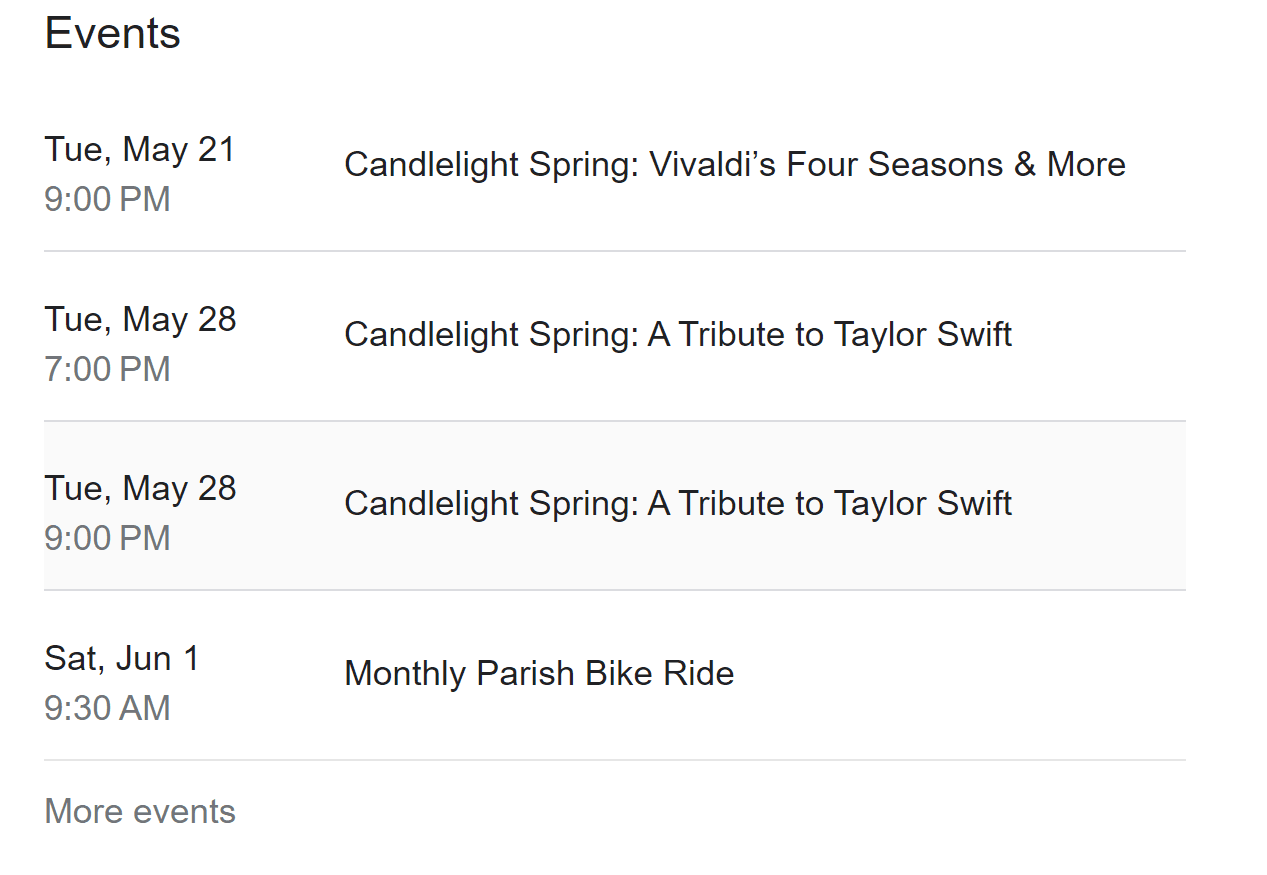Image resolution: width=1267 pixels, height=875 pixels.
Task: Click the 9:30 AM time label
Action: click(107, 708)
